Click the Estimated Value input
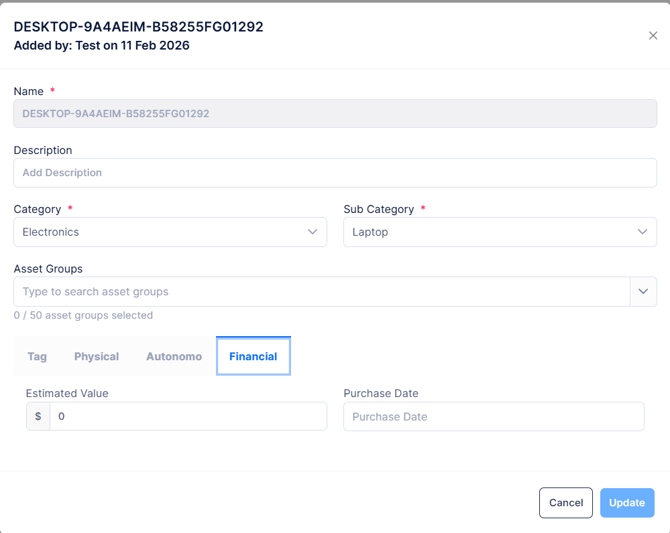This screenshot has width=670, height=533. pos(188,416)
